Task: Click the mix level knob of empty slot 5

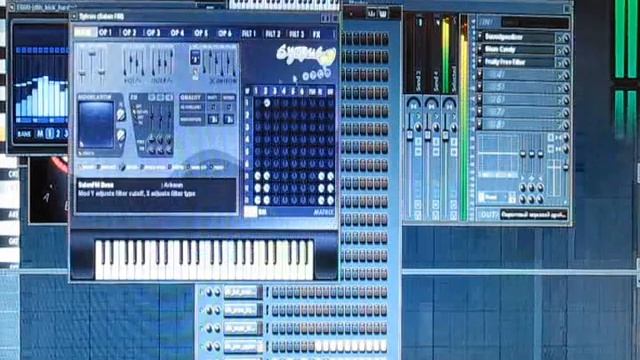Action: point(566,88)
